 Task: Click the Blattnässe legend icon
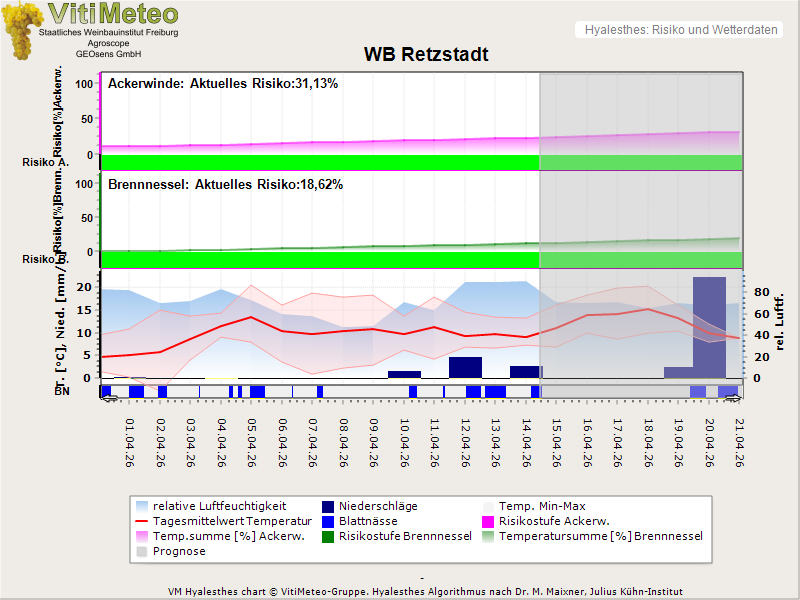329,521
